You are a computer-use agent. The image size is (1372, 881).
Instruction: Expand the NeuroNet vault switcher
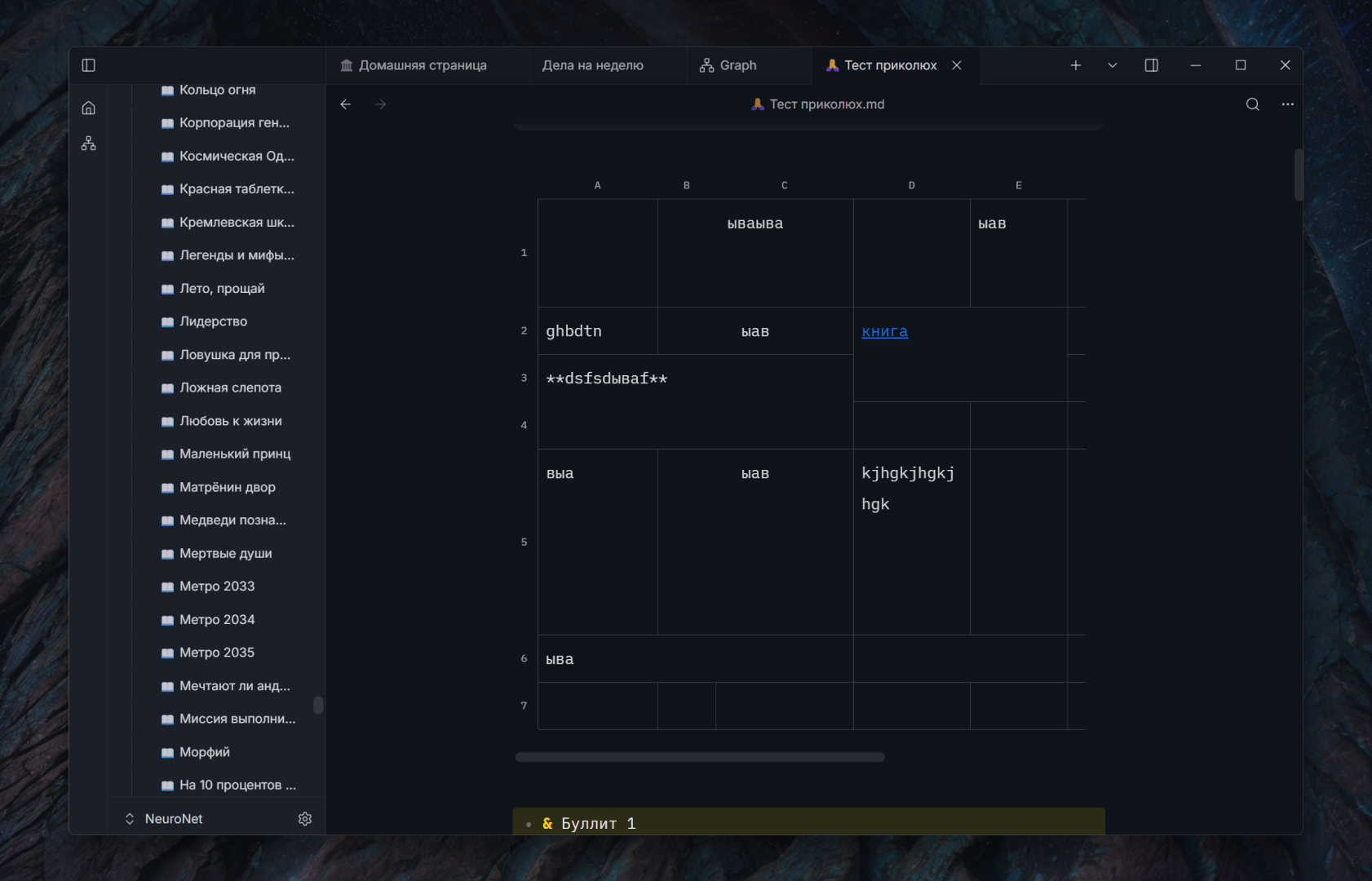163,819
